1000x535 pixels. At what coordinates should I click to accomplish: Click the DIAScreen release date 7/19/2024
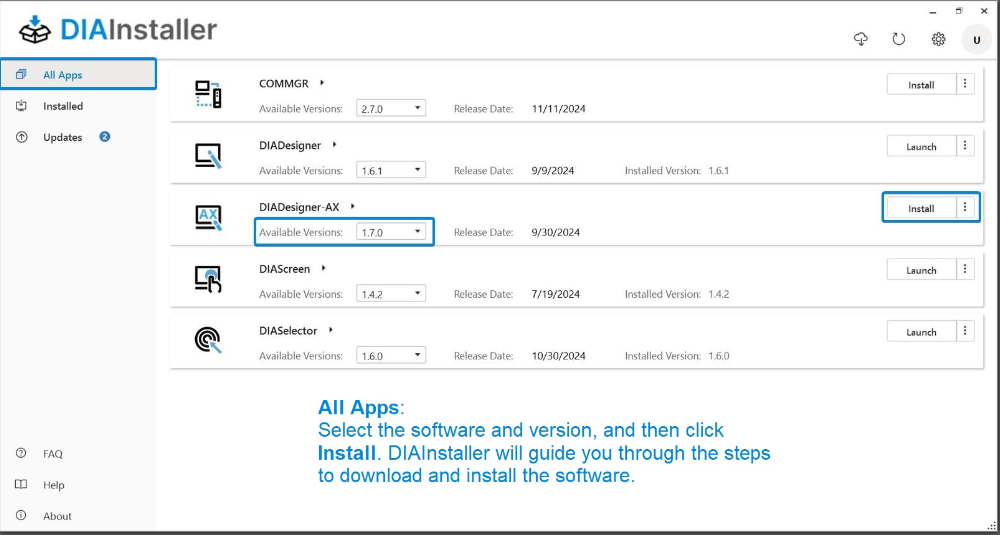coord(555,294)
